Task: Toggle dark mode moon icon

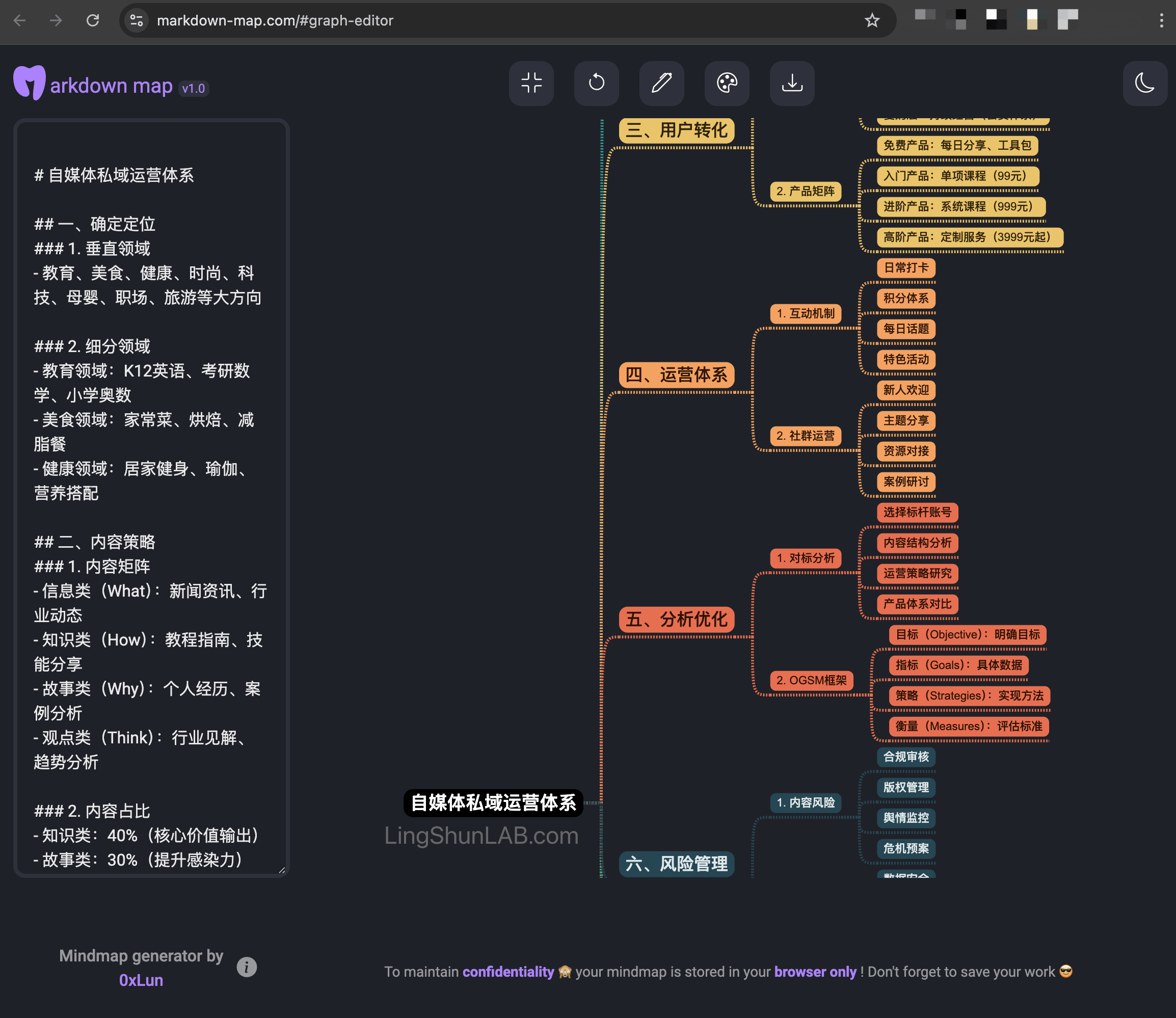Action: click(1145, 84)
